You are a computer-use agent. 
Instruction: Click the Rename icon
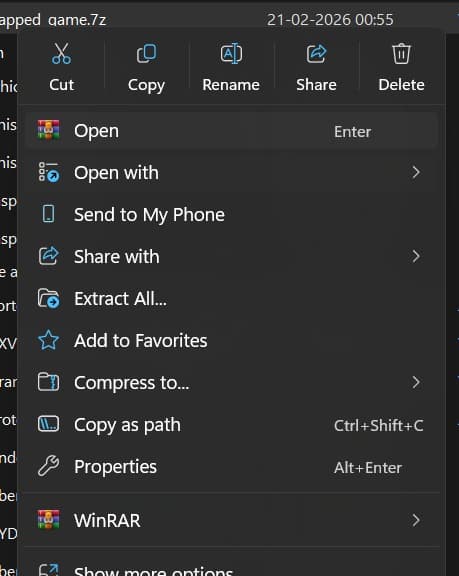tap(231, 54)
